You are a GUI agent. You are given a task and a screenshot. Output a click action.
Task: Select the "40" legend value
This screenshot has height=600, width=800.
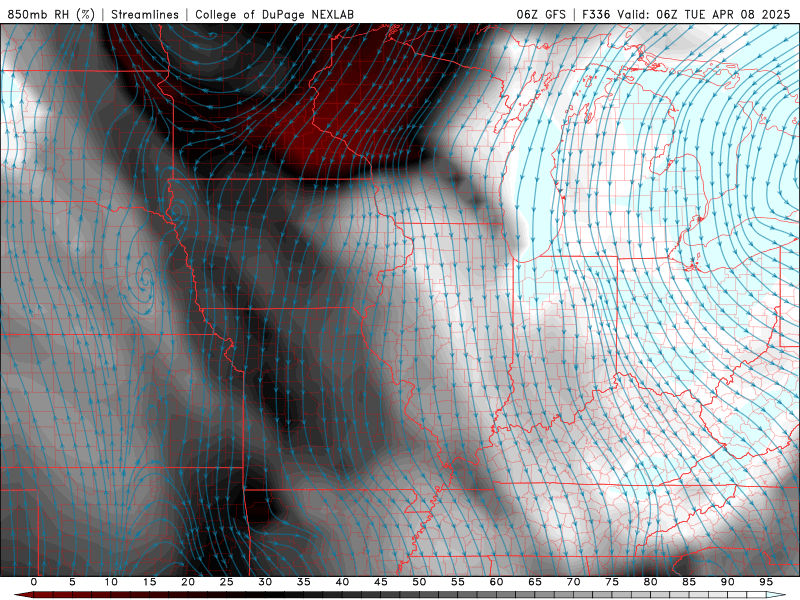tap(342, 582)
